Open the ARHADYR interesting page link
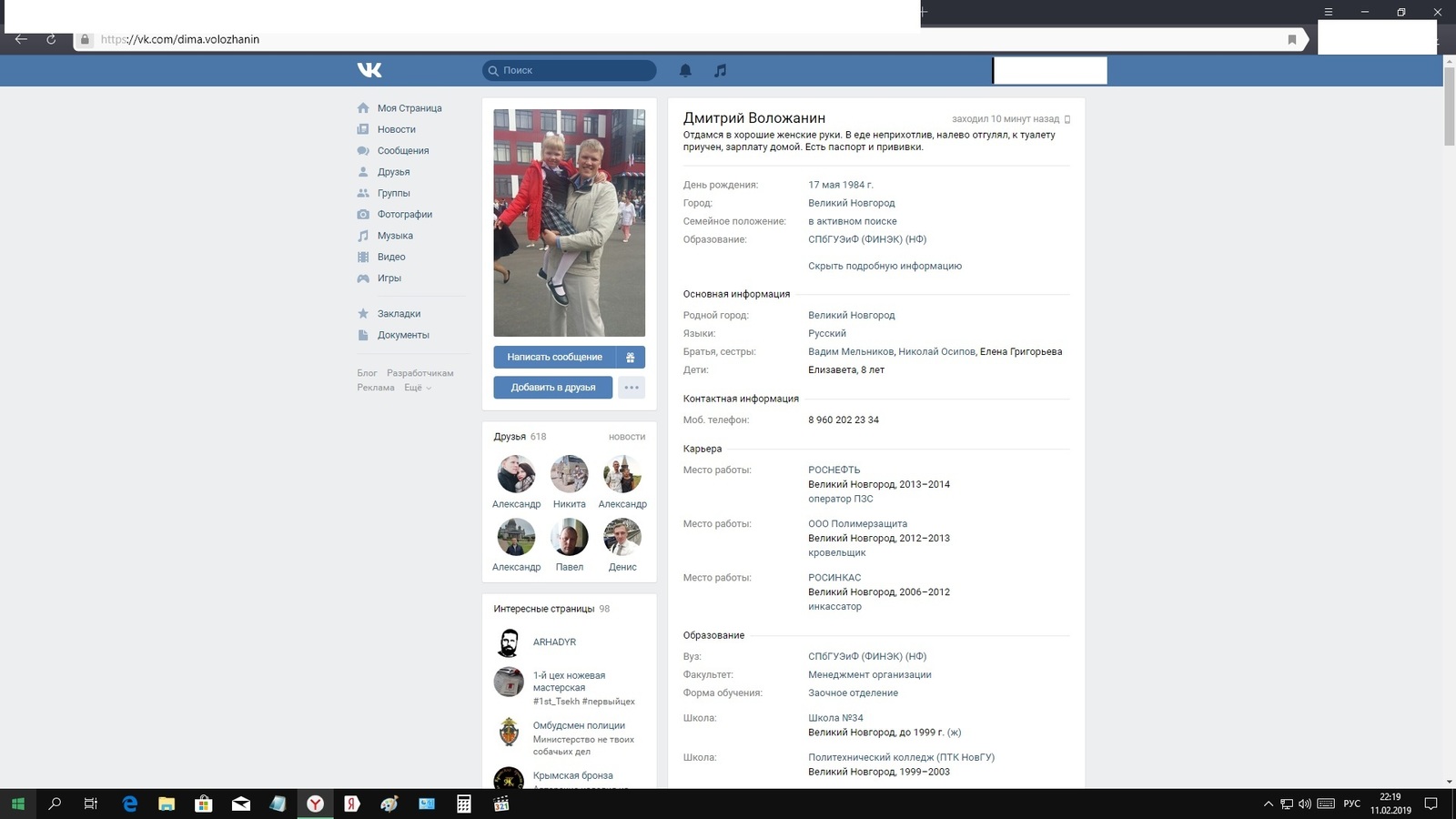Screen dimensions: 1456x819 [x=554, y=642]
